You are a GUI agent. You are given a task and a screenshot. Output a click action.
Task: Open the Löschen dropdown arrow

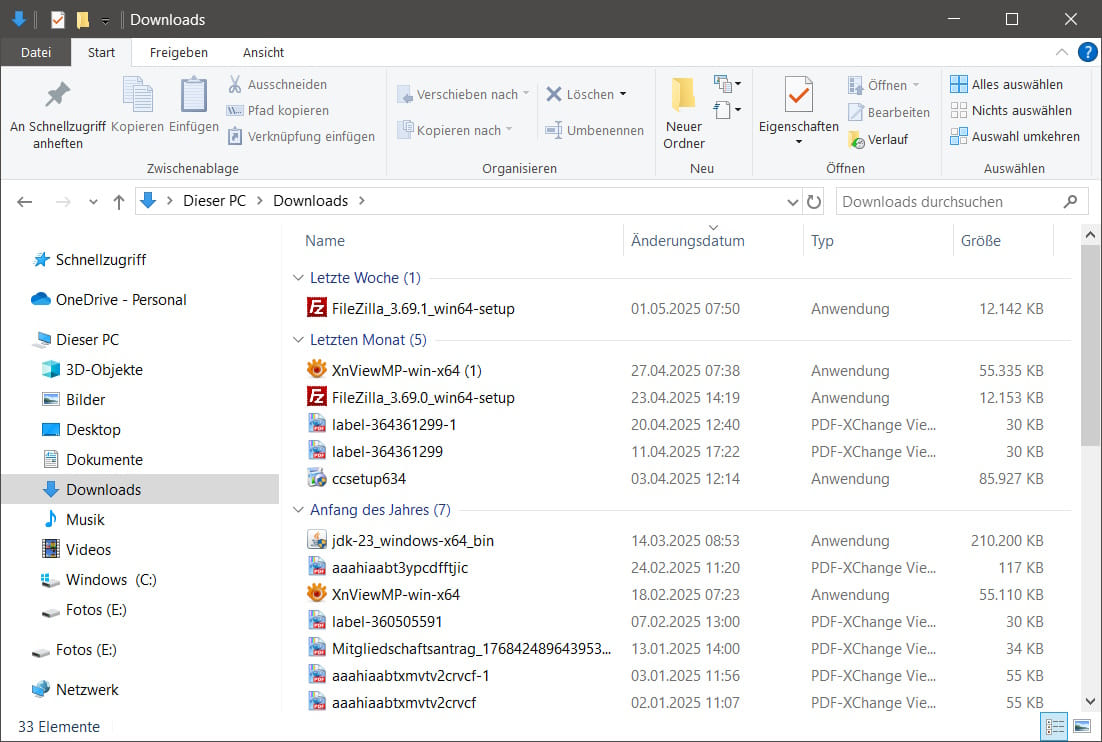[x=622, y=94]
